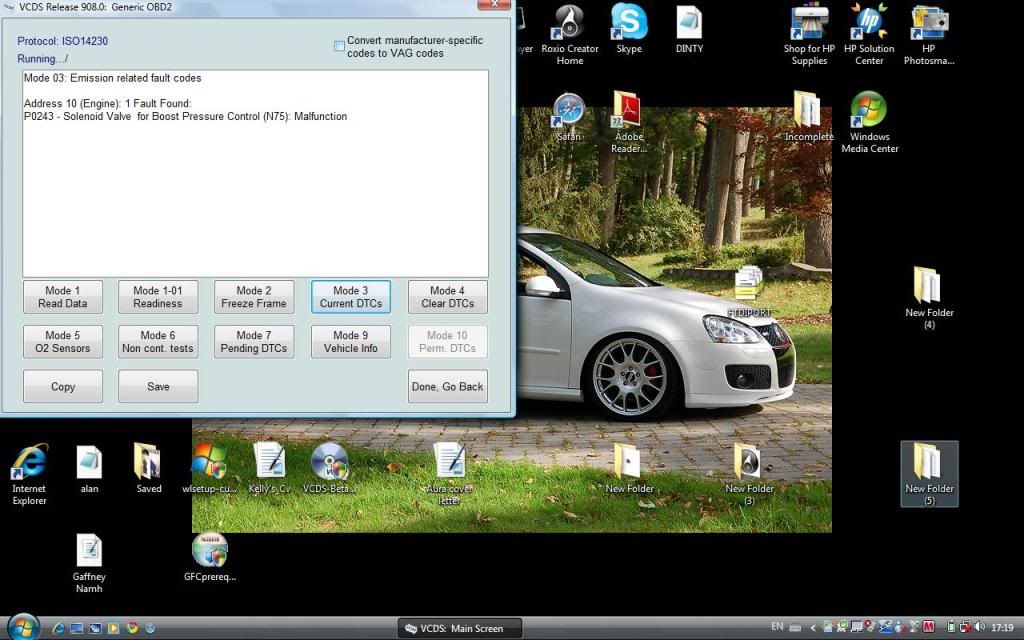The width and height of the screenshot is (1024, 640).
Task: Select the New Folder (3) icon
Action: (x=749, y=474)
